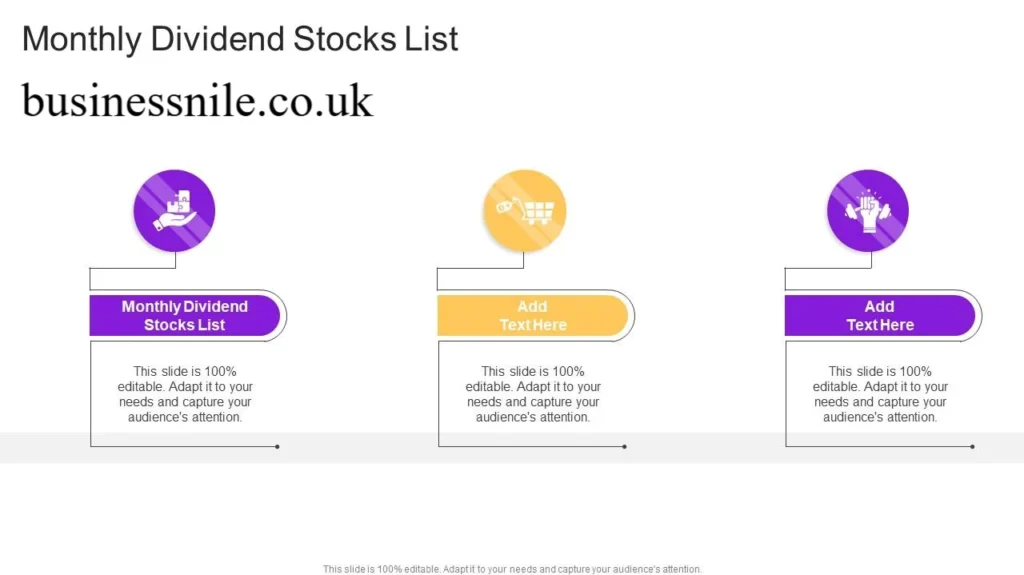Click the businessnile.co.uk text

click(197, 101)
